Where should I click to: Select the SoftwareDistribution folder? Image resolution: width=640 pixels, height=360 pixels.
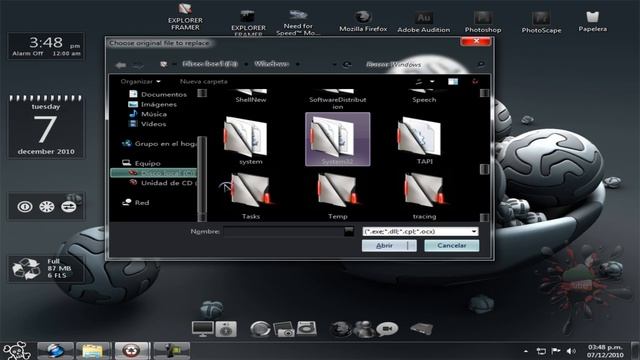point(338,99)
